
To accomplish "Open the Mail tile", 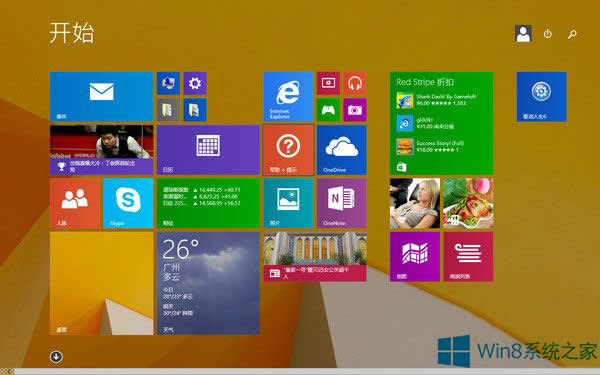I will point(101,97).
